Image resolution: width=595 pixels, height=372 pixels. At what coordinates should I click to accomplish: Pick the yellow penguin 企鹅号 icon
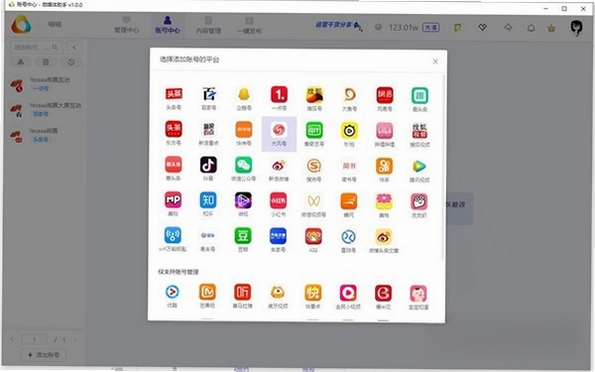(244, 94)
